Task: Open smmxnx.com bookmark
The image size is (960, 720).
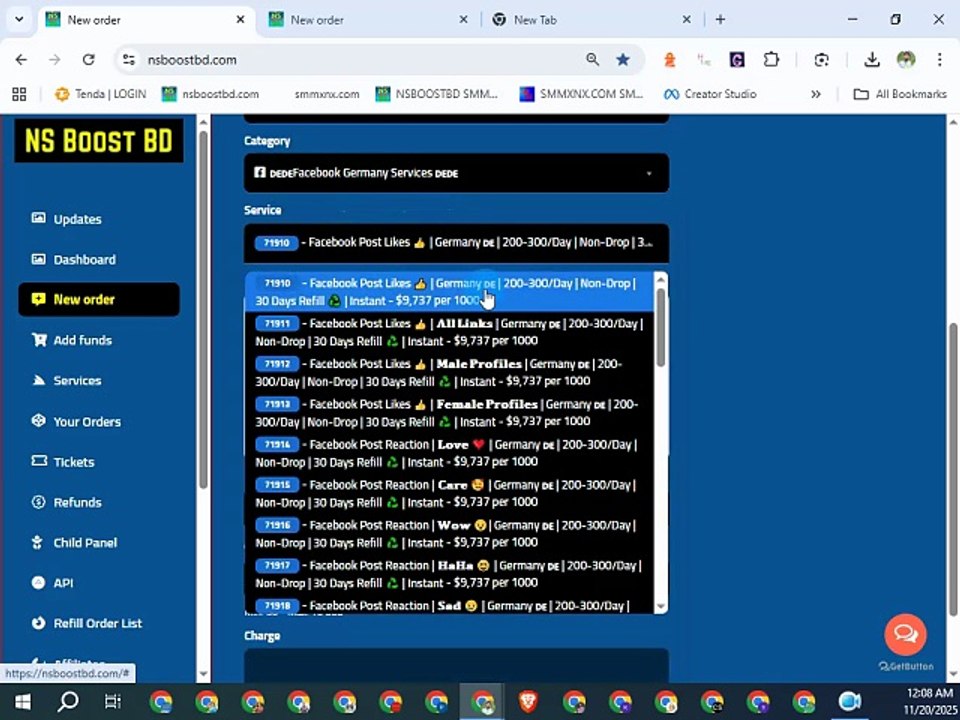Action: click(327, 94)
